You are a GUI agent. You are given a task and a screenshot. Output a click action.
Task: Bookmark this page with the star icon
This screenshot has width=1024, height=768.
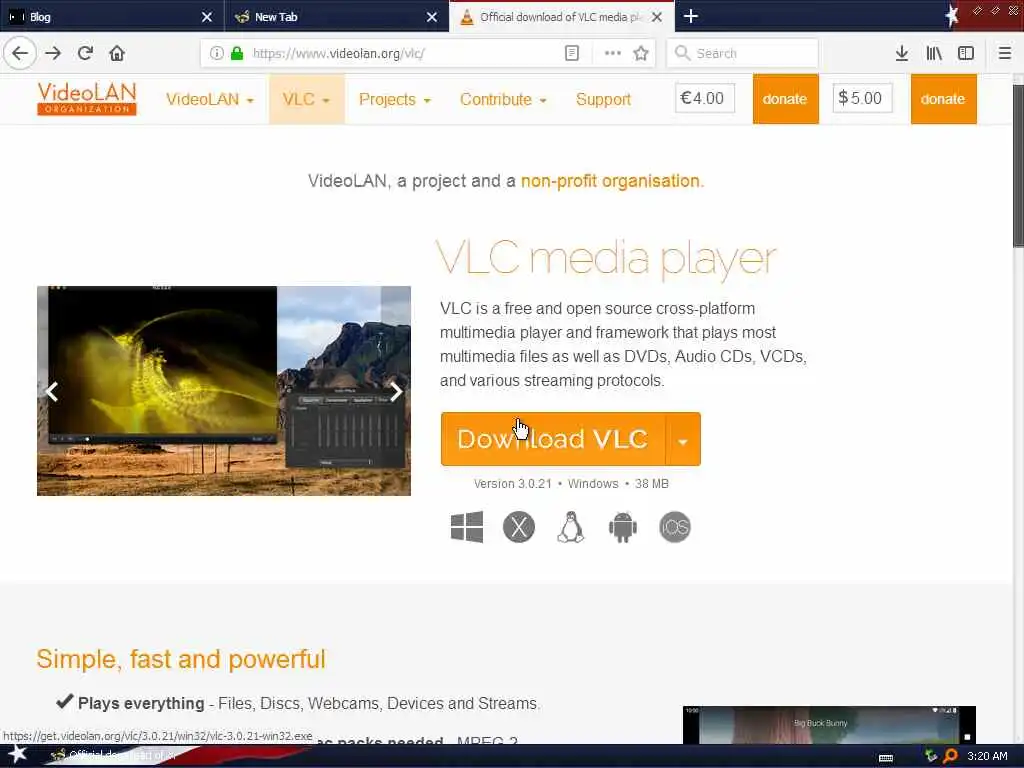coord(641,54)
